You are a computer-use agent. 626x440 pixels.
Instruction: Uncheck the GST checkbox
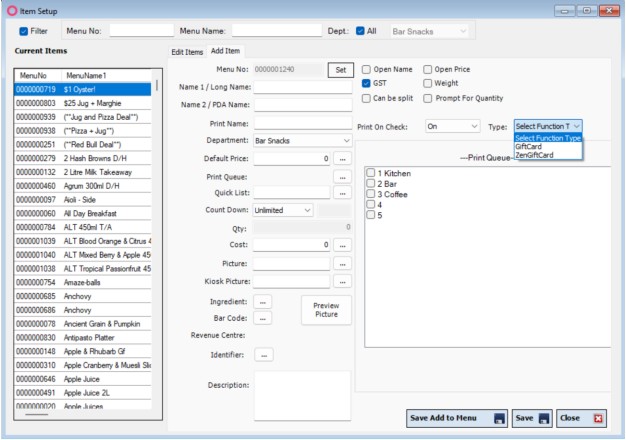[367, 84]
